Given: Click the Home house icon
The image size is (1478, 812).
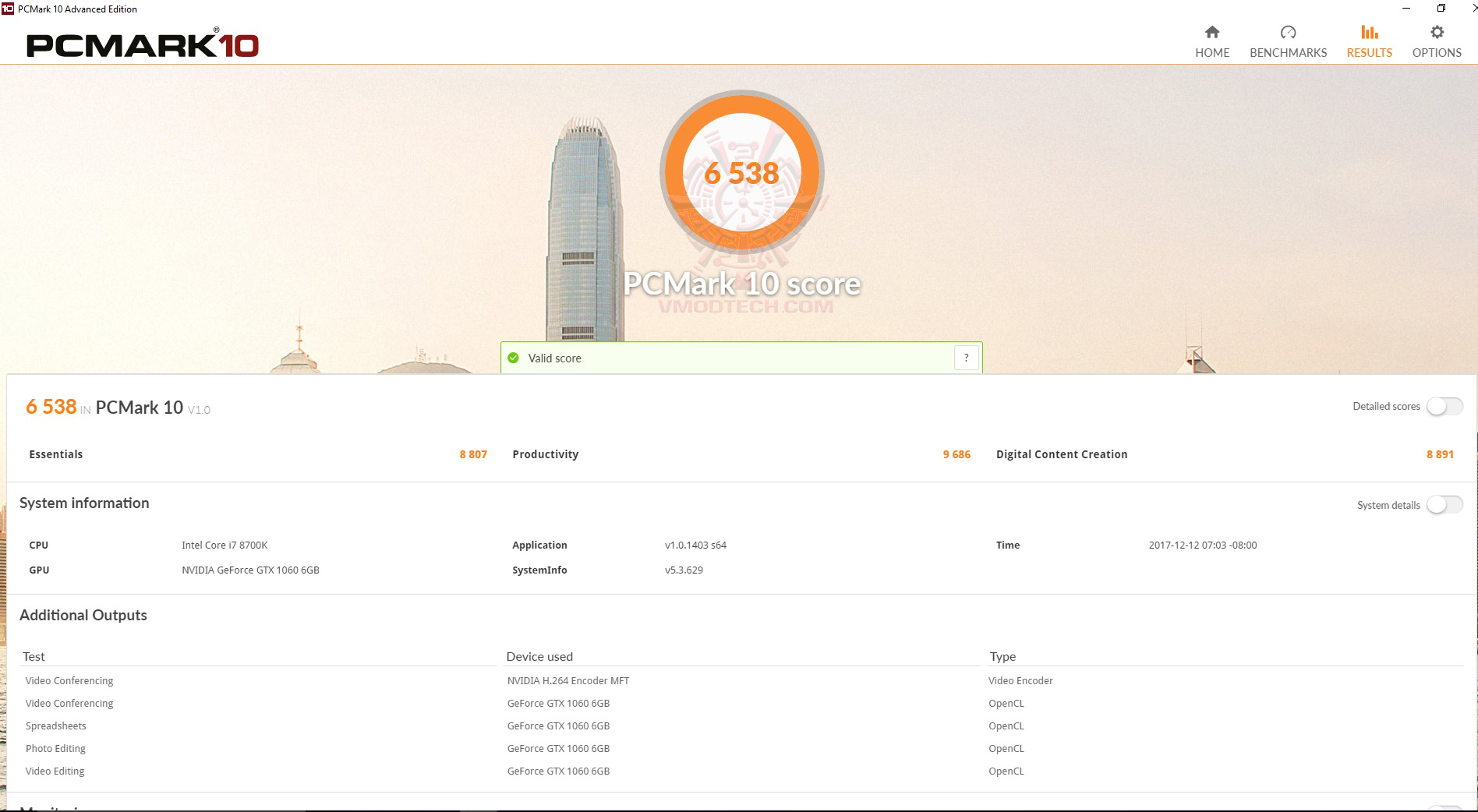Looking at the screenshot, I should tap(1211, 32).
